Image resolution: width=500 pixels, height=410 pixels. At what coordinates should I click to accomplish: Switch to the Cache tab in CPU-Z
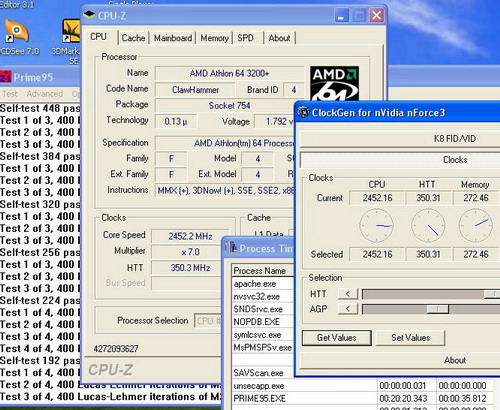(133, 38)
